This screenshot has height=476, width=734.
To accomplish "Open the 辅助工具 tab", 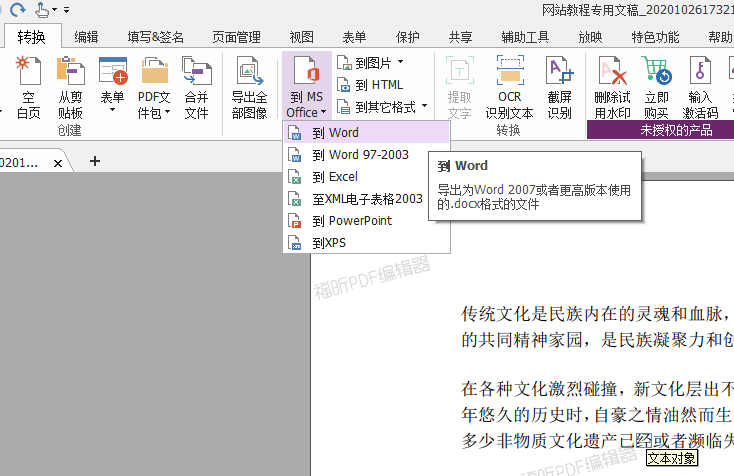I will [525, 37].
